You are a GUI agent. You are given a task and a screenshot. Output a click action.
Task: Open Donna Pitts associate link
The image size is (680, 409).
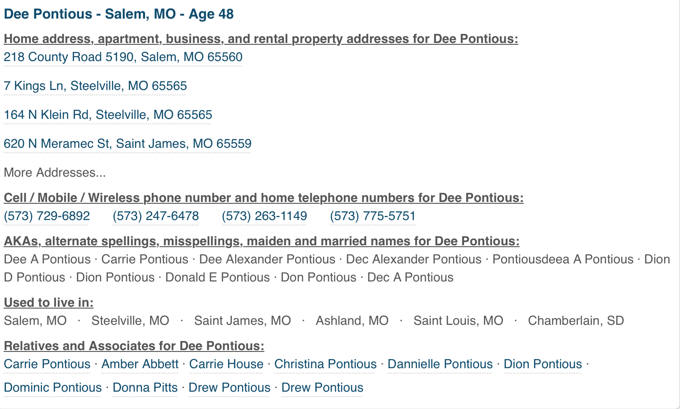coord(145,387)
